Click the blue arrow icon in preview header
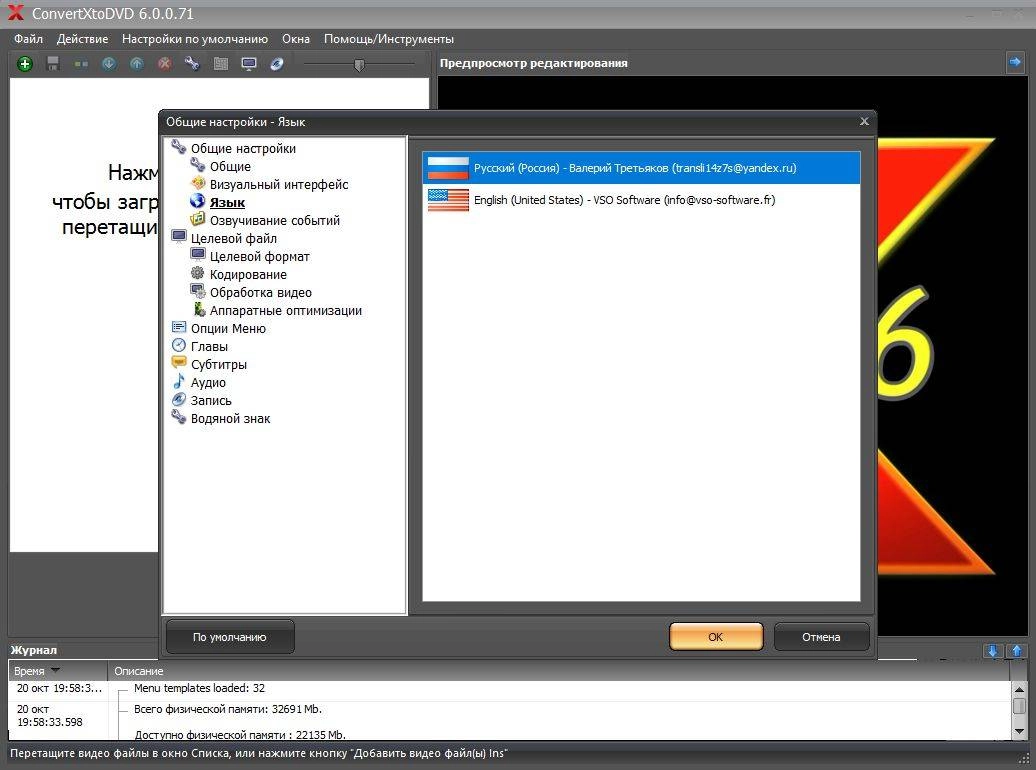The image size is (1036, 770). click(x=1015, y=62)
